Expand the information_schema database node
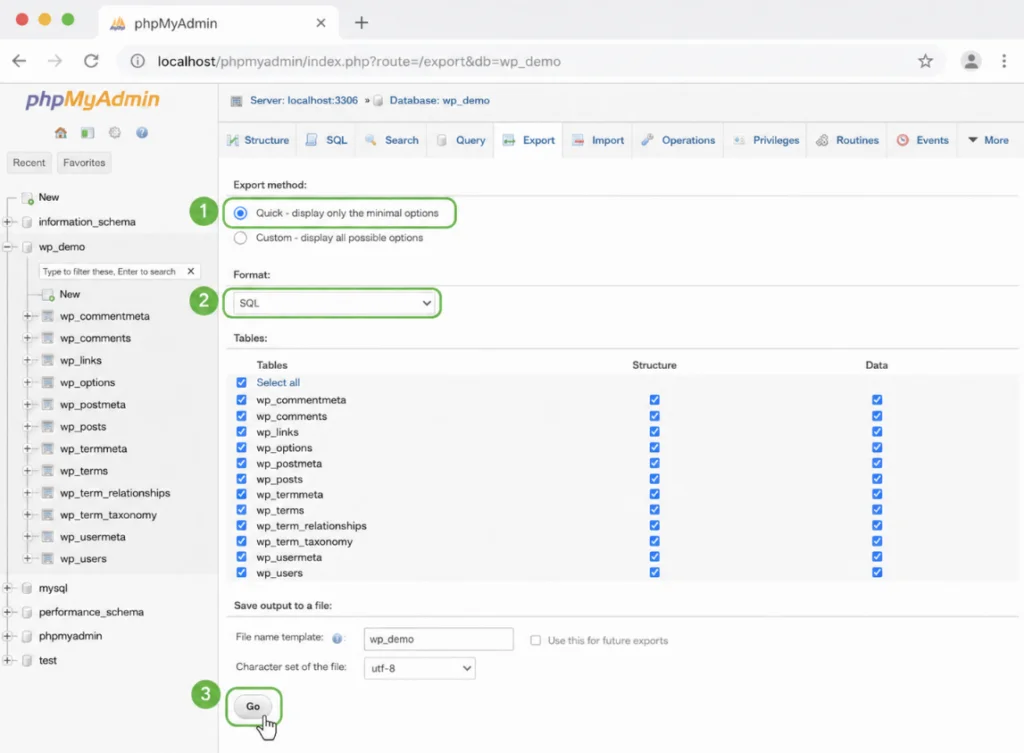The height and width of the screenshot is (753, 1024). click(x=7, y=221)
